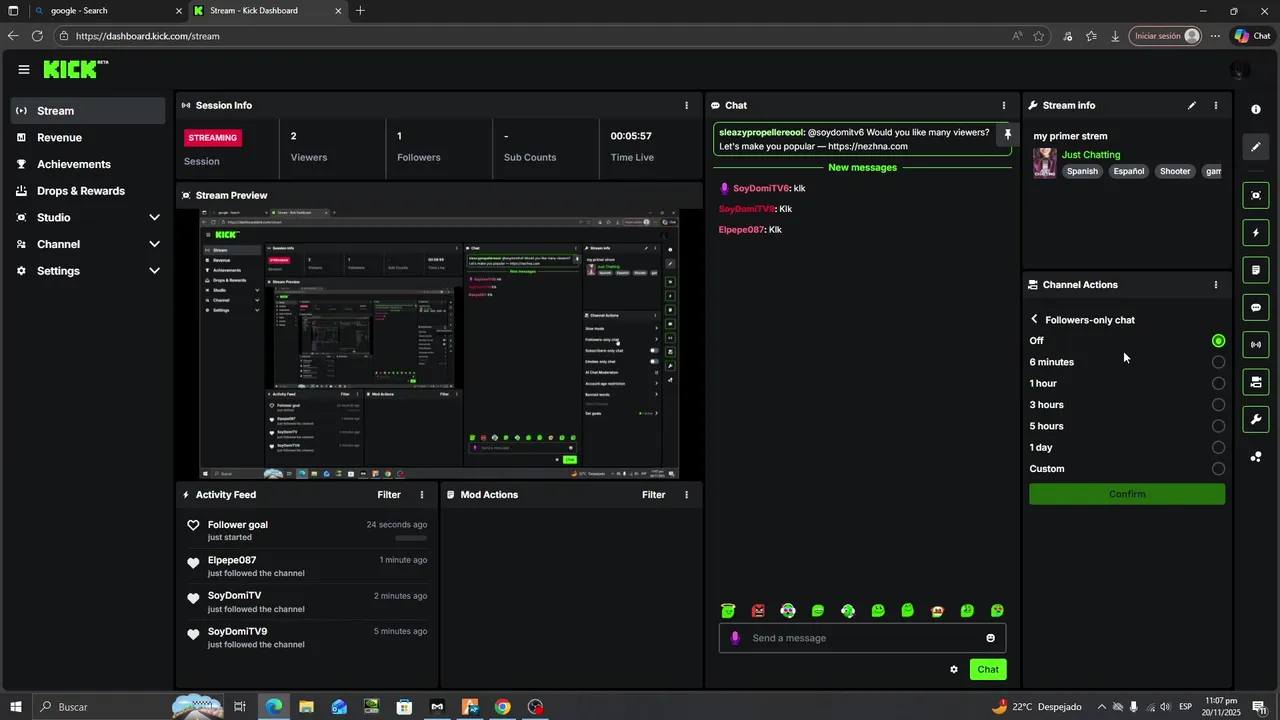Click the Spanish stream tag

[x=1082, y=171]
